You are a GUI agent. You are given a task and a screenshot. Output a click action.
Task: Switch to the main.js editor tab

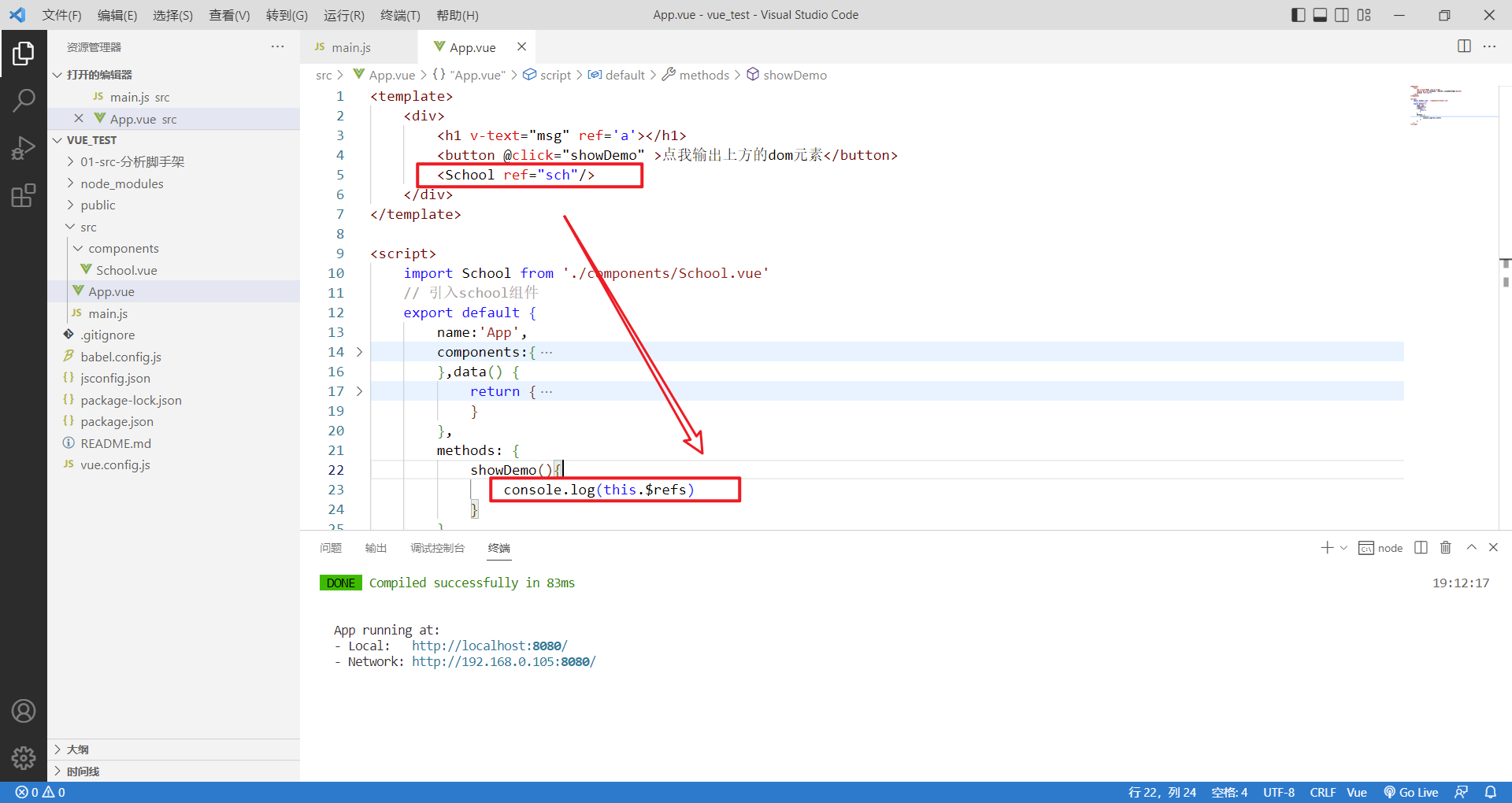[x=350, y=47]
